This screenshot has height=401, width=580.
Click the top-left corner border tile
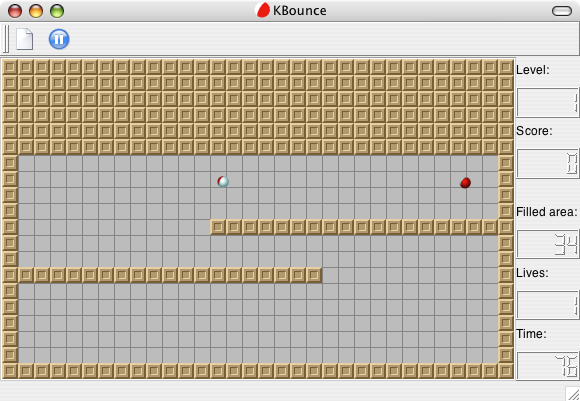[10, 67]
